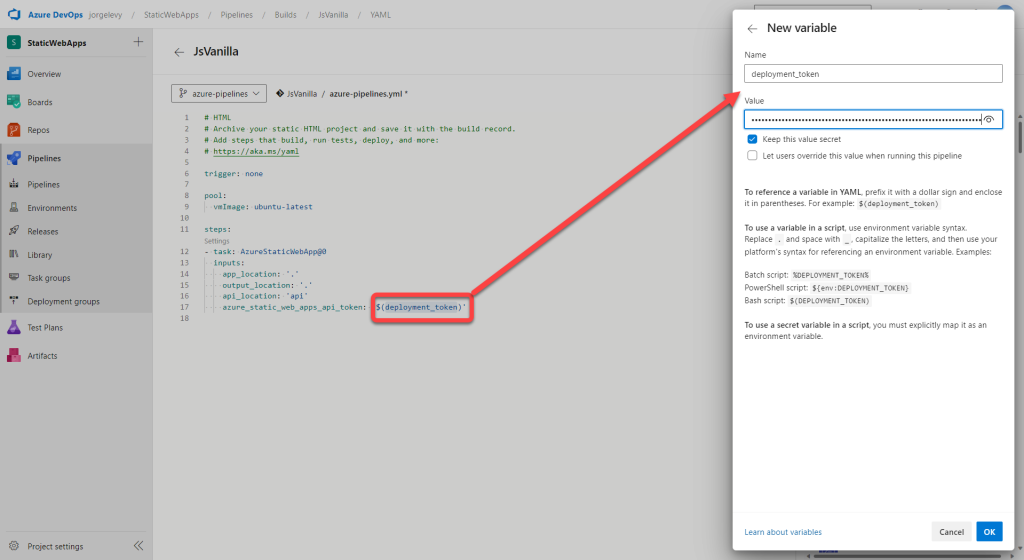Viewport: 1024px width, 560px height.
Task: Click the OK button
Action: [989, 531]
